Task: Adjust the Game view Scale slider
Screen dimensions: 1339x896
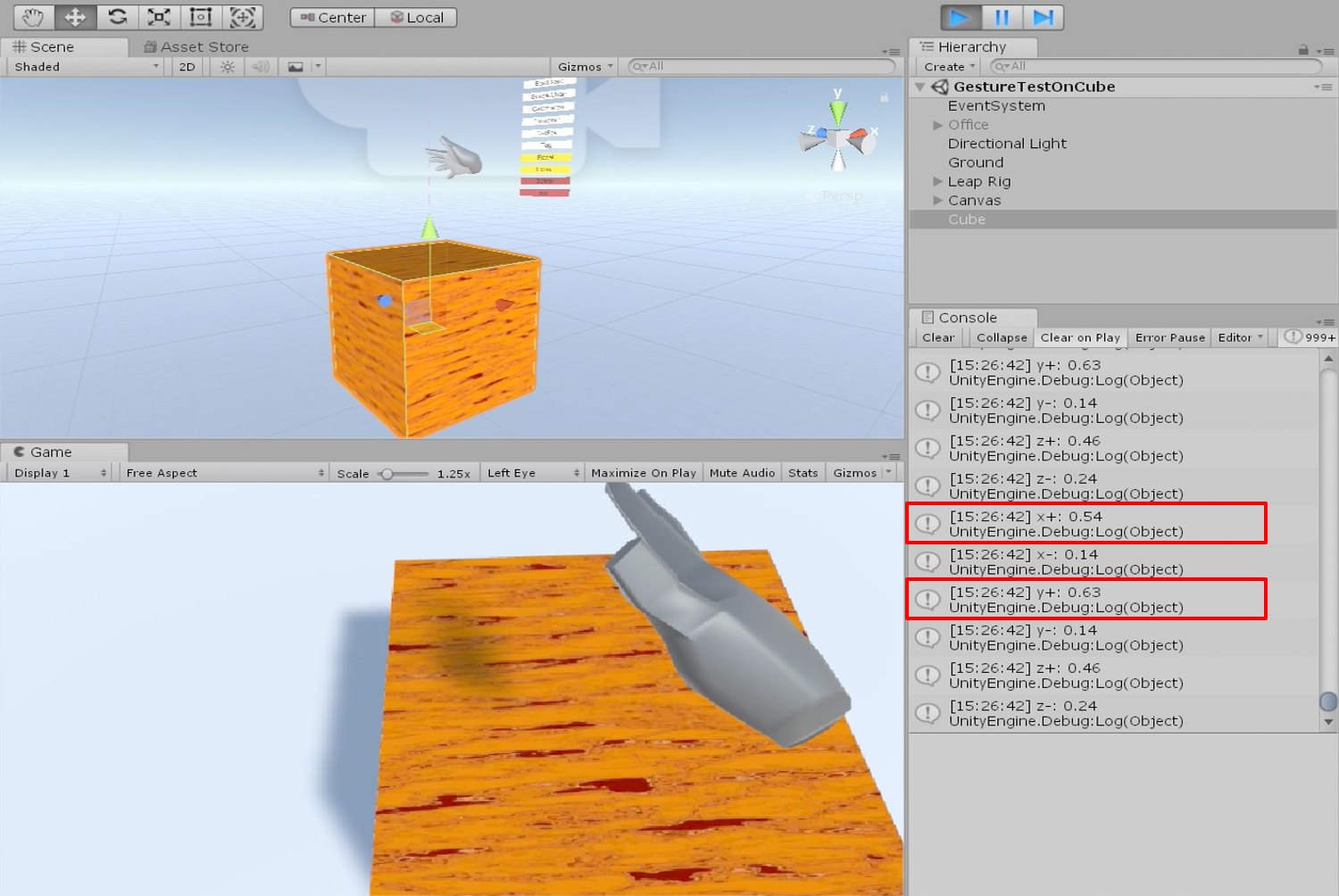Action: coord(387,474)
